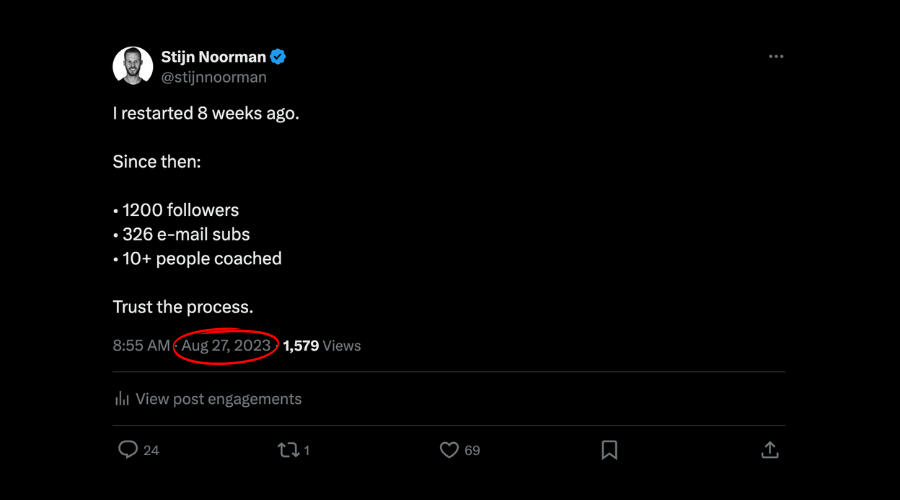Click the bar chart analytics icon
Viewport: 900px width, 500px height.
click(122, 398)
